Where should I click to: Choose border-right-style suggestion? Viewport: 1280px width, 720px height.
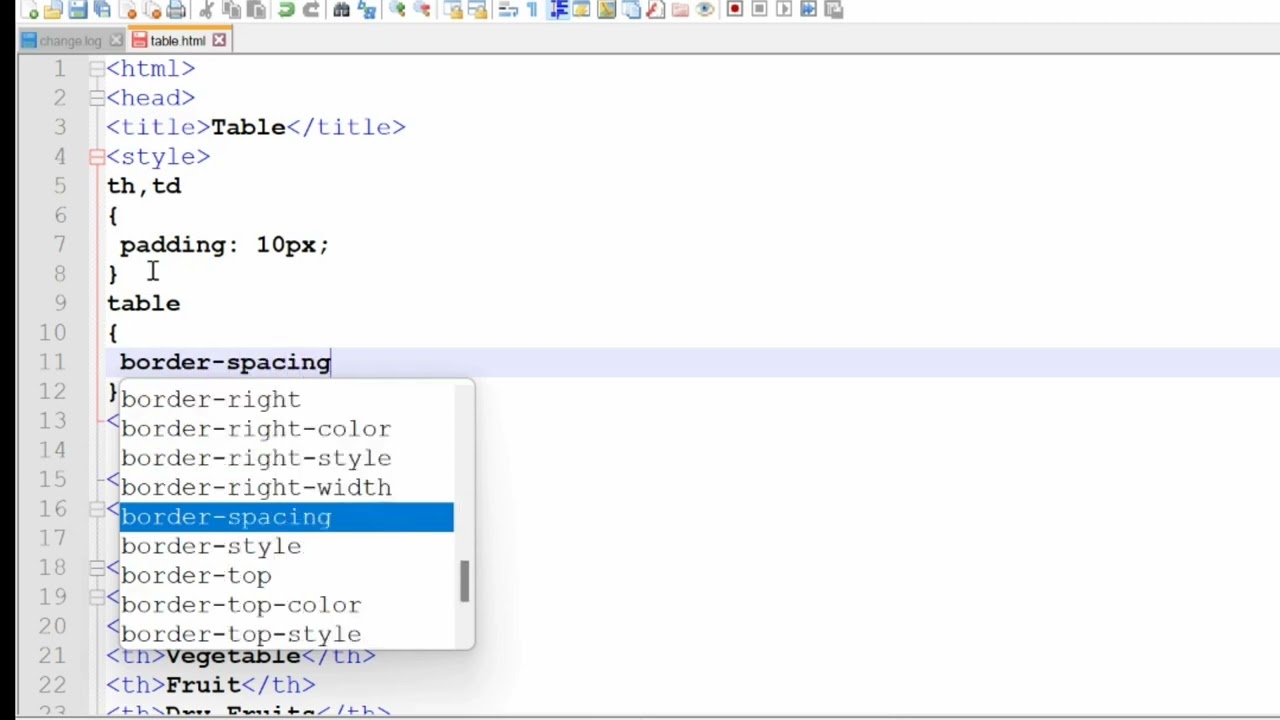point(287,458)
